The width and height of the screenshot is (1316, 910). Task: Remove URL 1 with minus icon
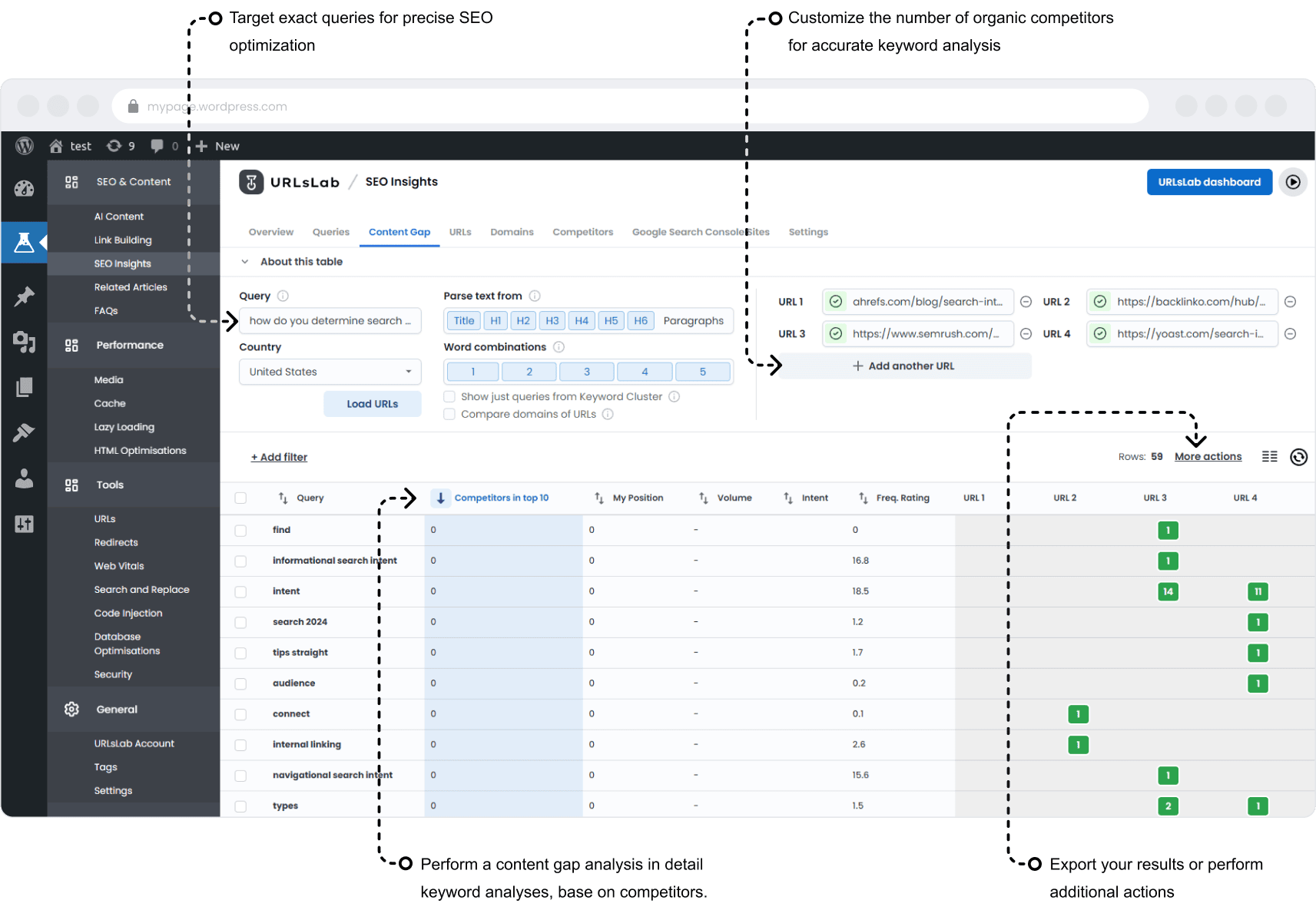(1026, 302)
